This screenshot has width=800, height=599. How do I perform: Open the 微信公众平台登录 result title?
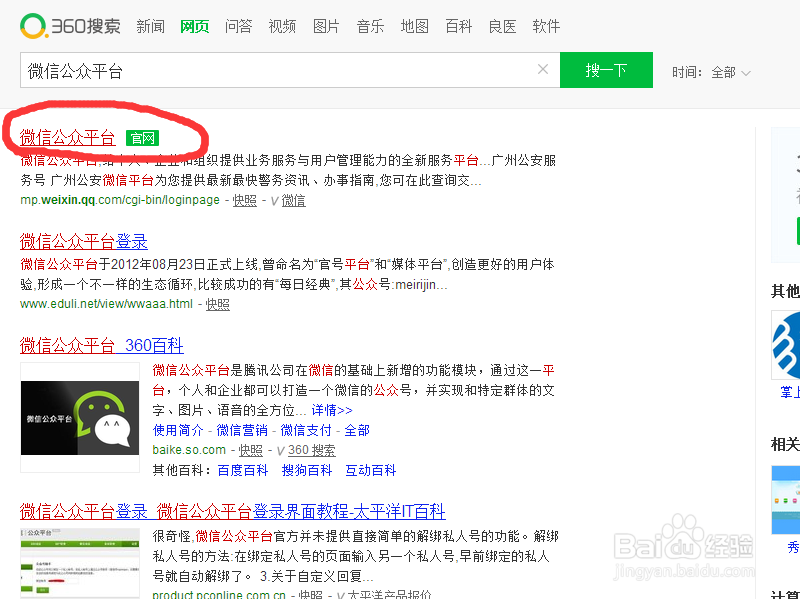point(84,241)
